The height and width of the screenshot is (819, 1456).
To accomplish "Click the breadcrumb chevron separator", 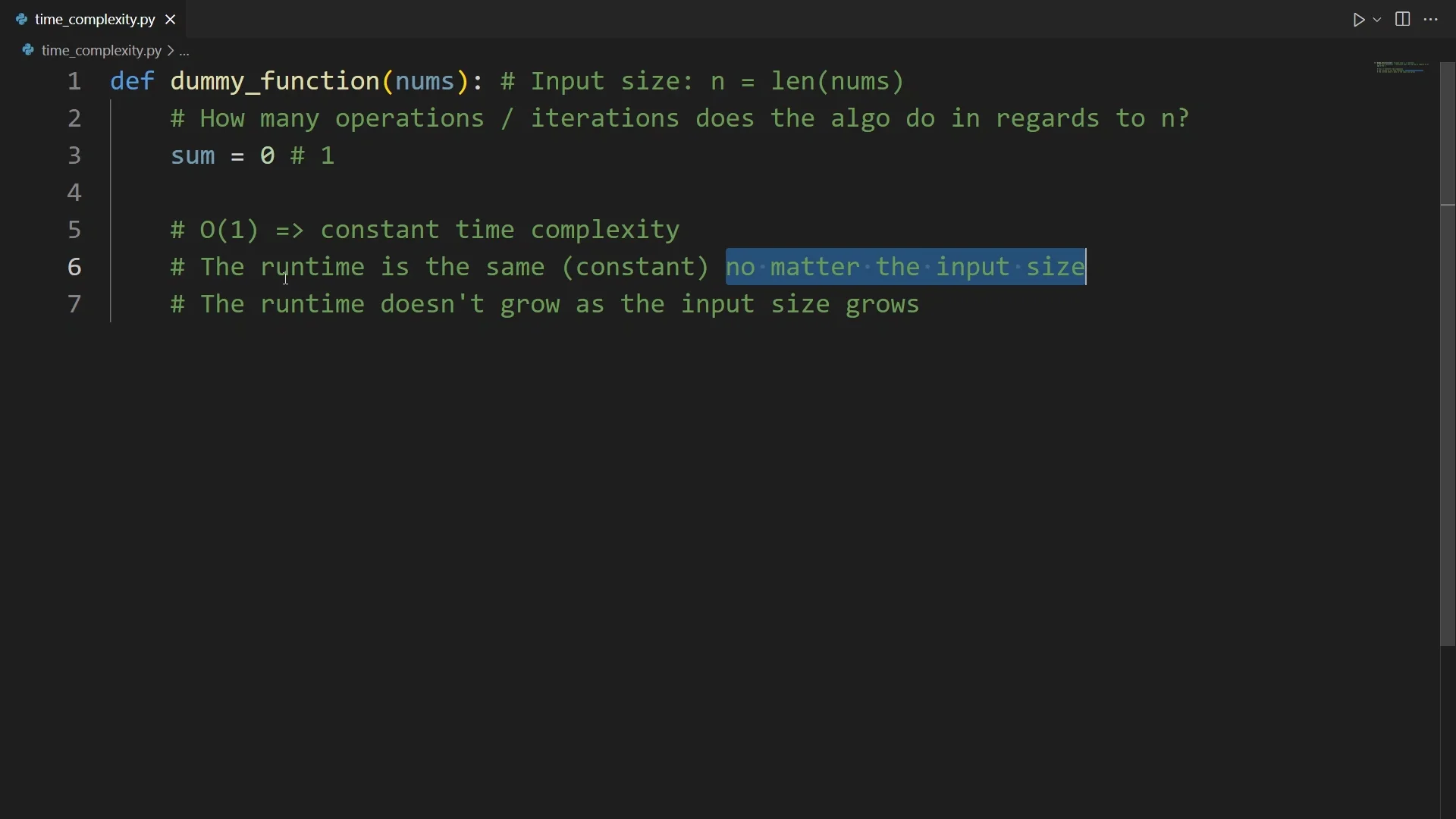I will [x=171, y=51].
